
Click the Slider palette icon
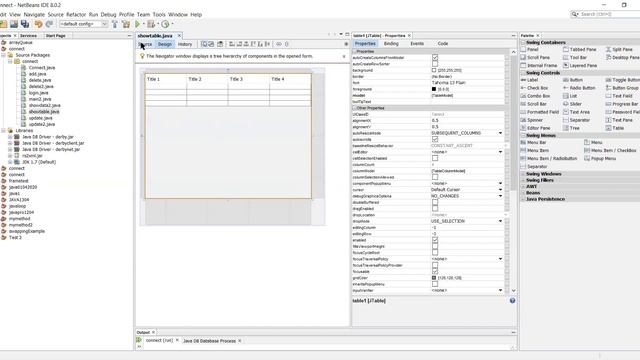(565, 104)
